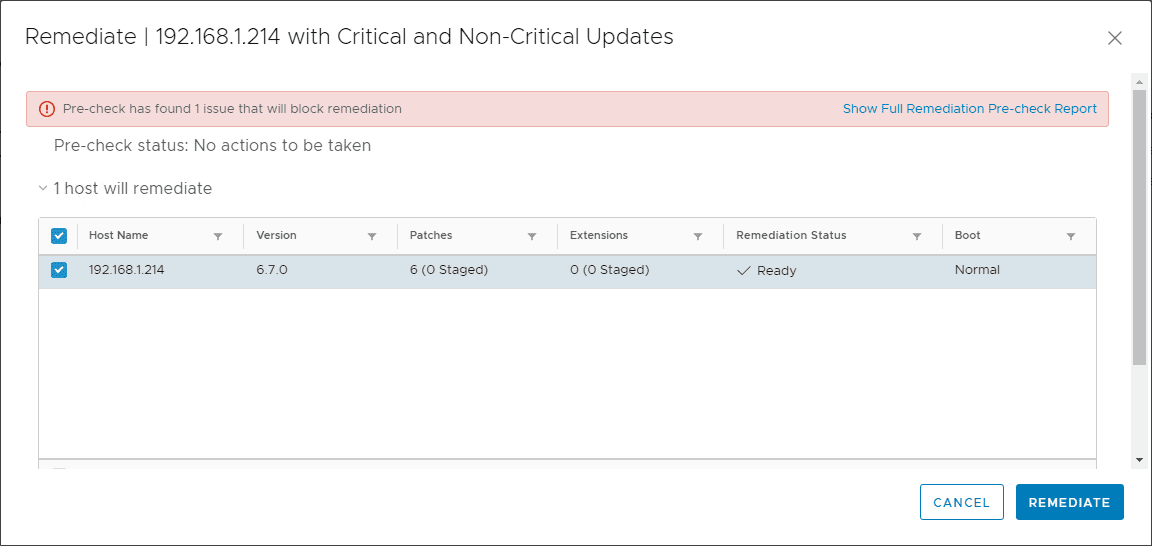Click the Boot column filter icon

[x=1071, y=237]
